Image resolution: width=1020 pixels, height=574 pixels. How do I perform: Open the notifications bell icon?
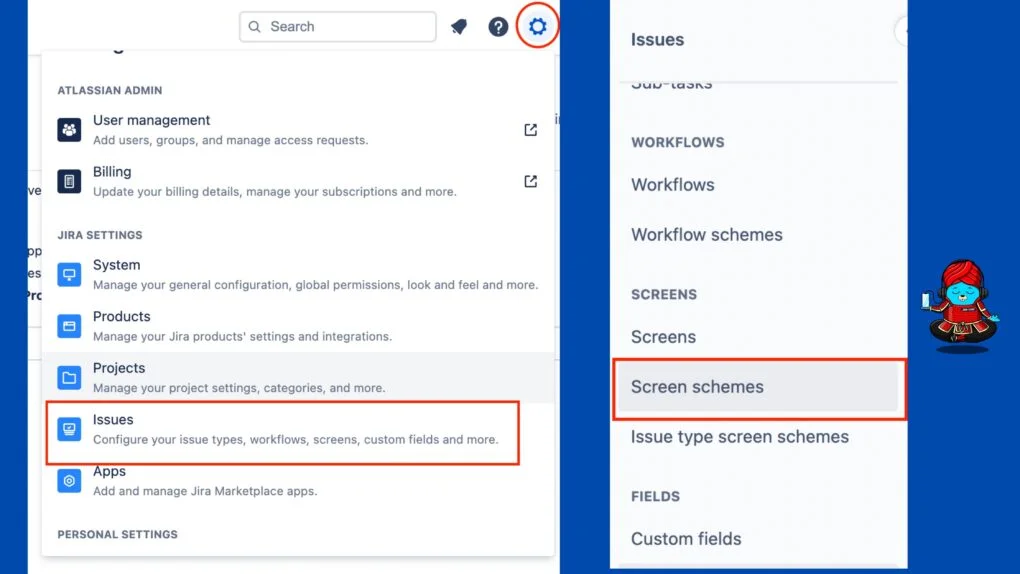click(x=459, y=27)
